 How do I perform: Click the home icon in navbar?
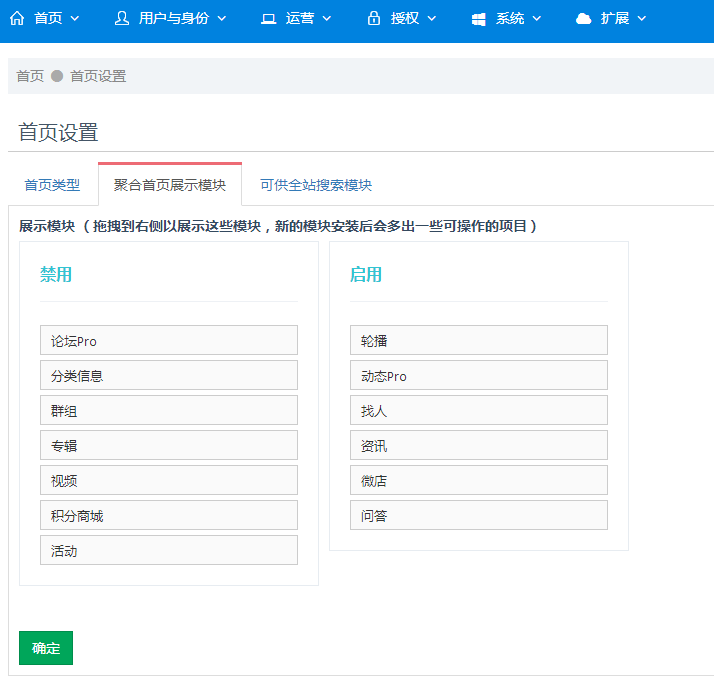tap(17, 18)
